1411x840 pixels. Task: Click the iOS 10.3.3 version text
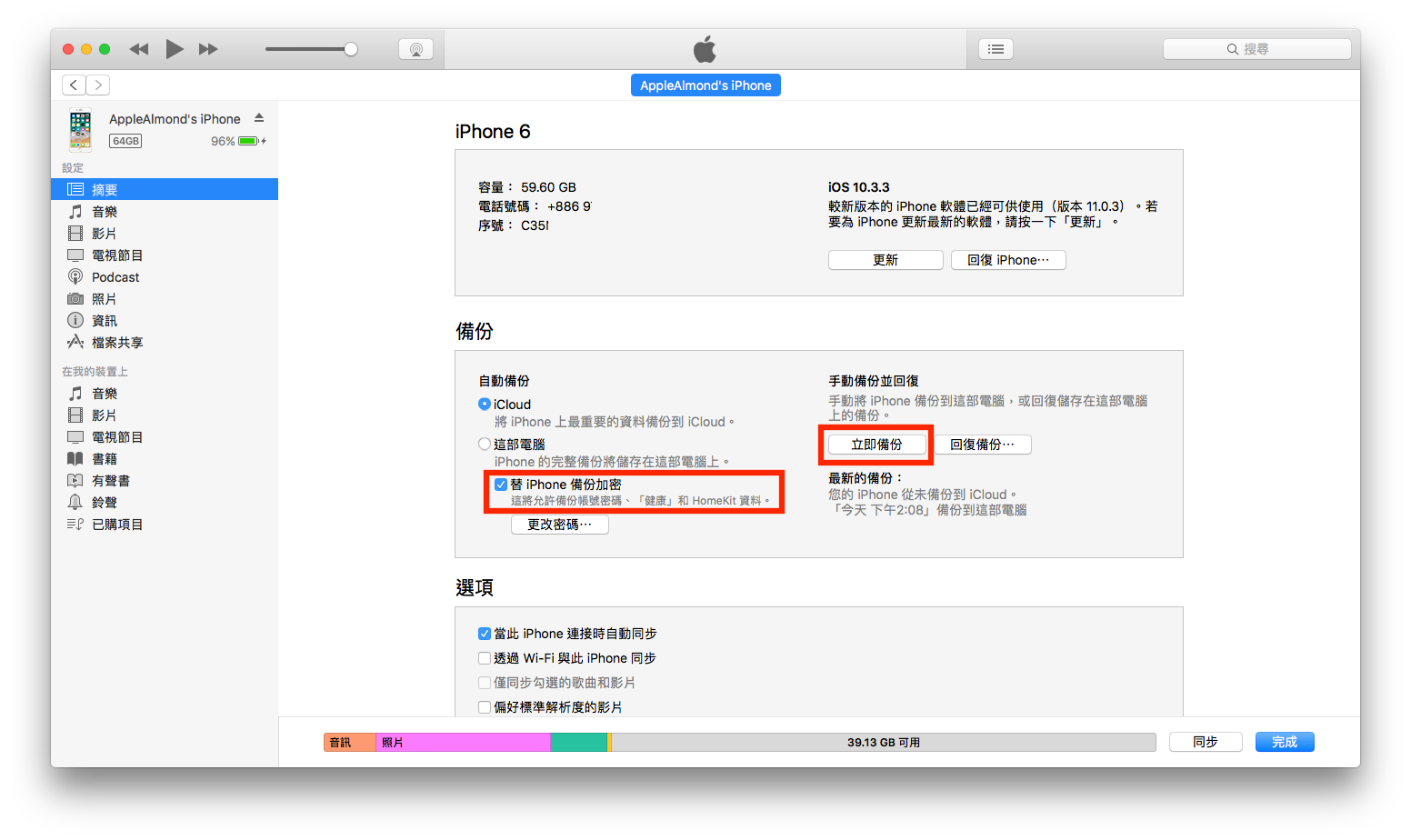pos(859,187)
